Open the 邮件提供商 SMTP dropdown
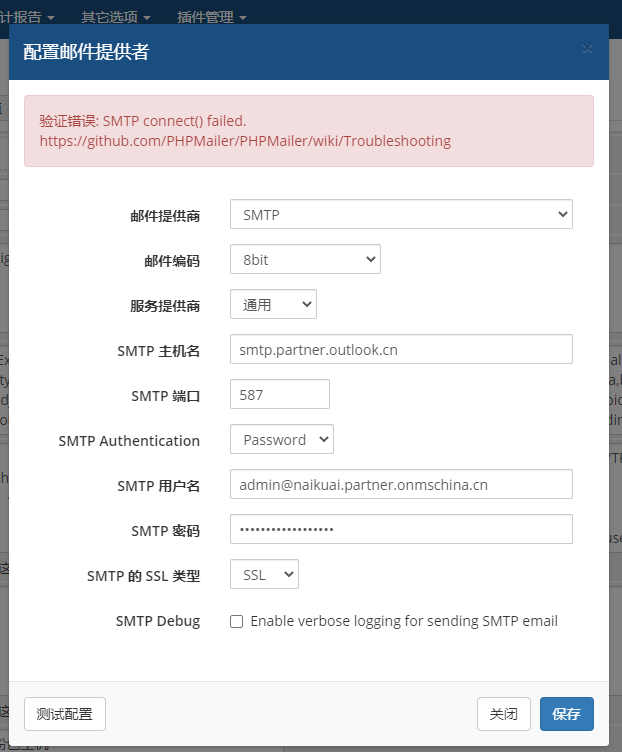 tap(401, 214)
